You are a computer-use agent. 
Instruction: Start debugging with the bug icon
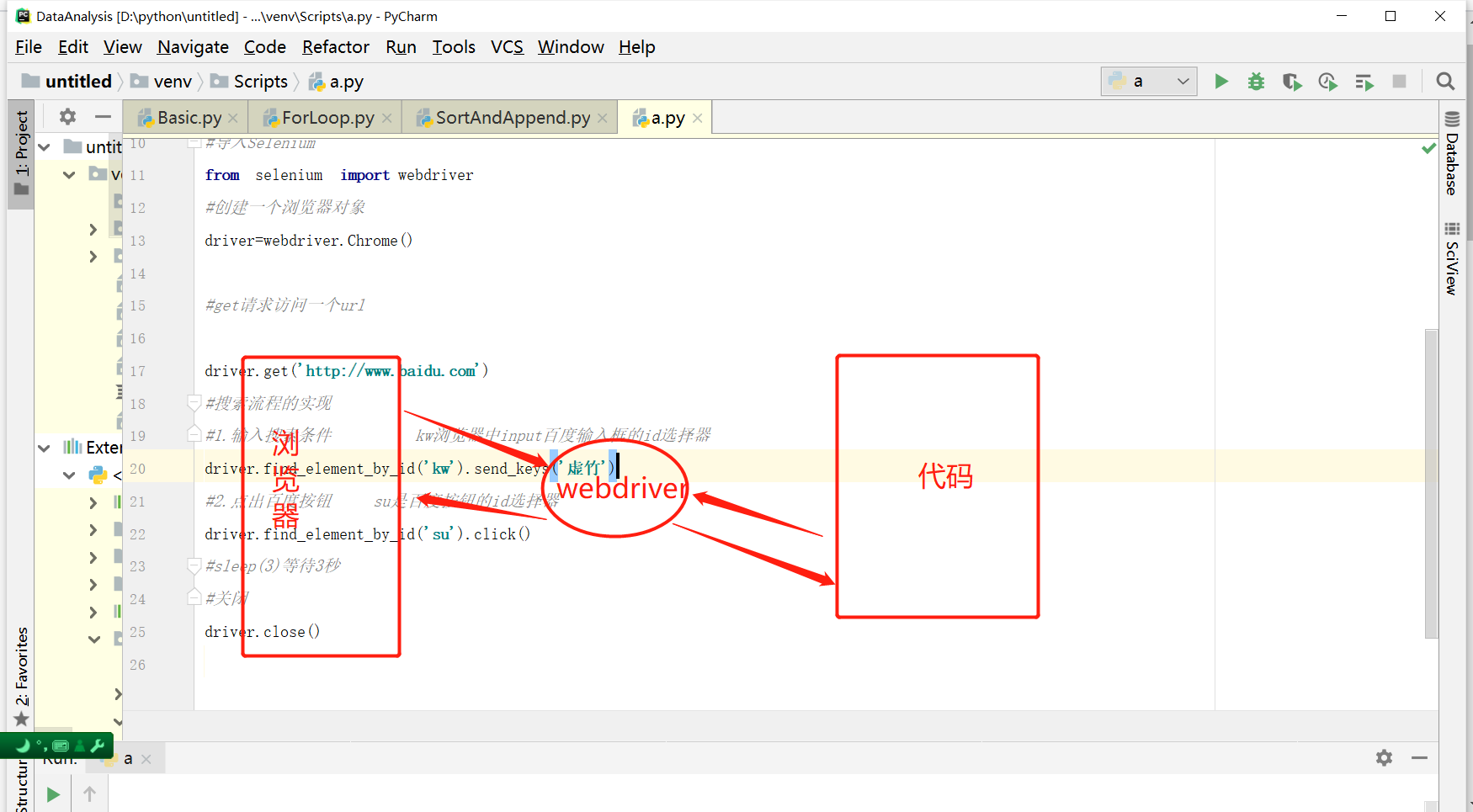1256,82
